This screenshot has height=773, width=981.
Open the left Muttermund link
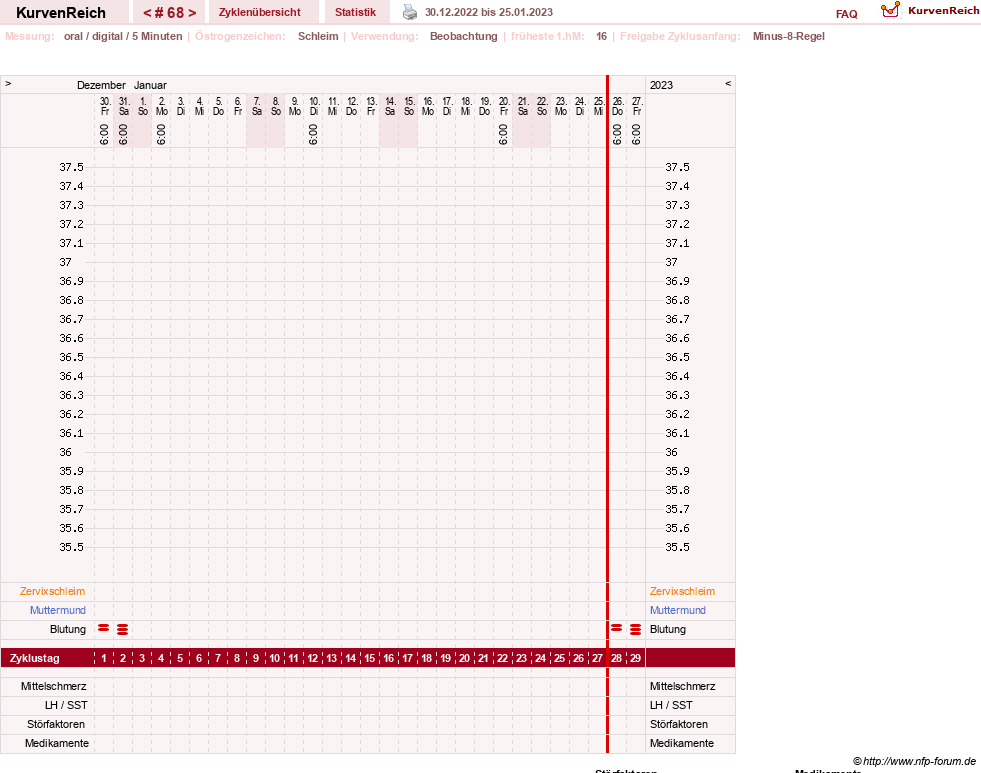point(58,610)
